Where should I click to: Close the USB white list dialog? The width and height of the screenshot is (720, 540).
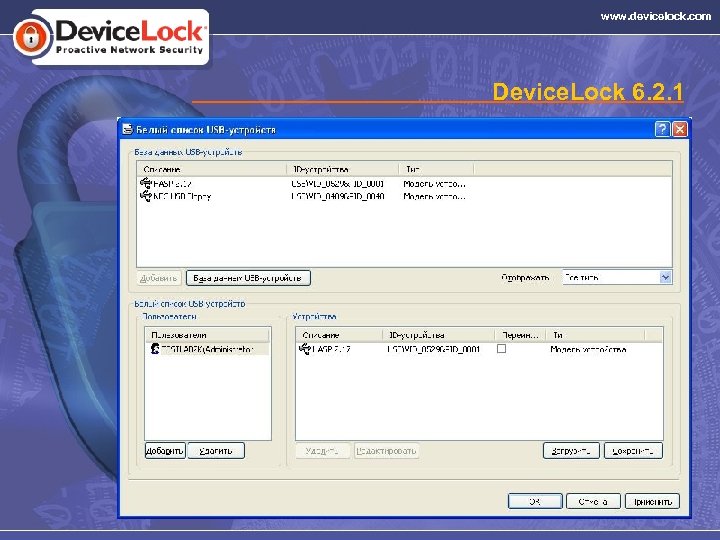680,129
